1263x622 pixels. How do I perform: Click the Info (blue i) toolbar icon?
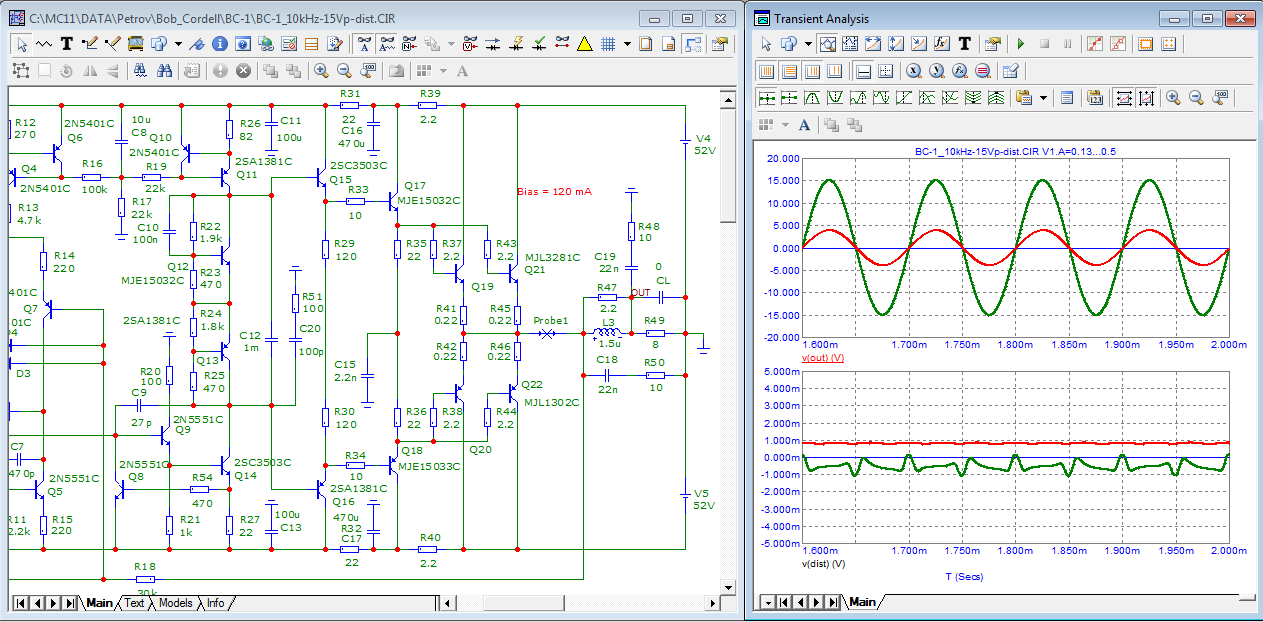(219, 44)
